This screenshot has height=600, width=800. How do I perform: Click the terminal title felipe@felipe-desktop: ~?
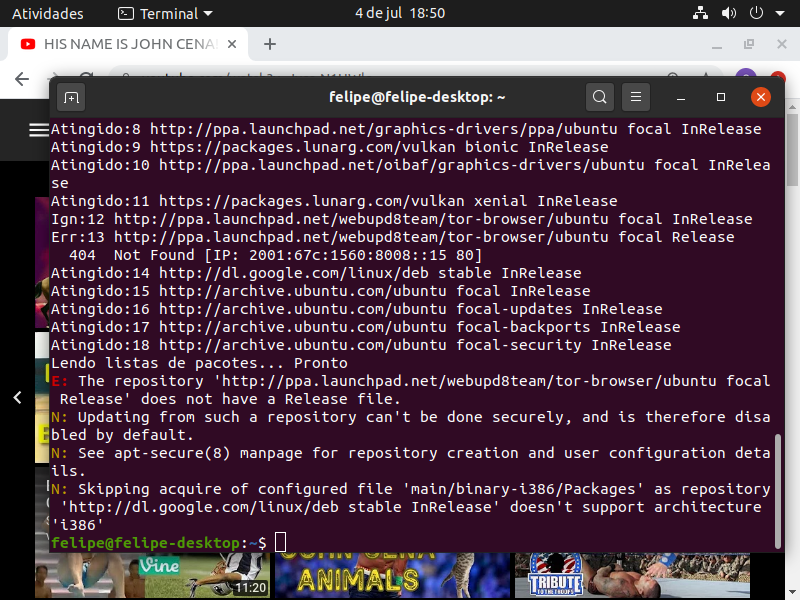[417, 97]
